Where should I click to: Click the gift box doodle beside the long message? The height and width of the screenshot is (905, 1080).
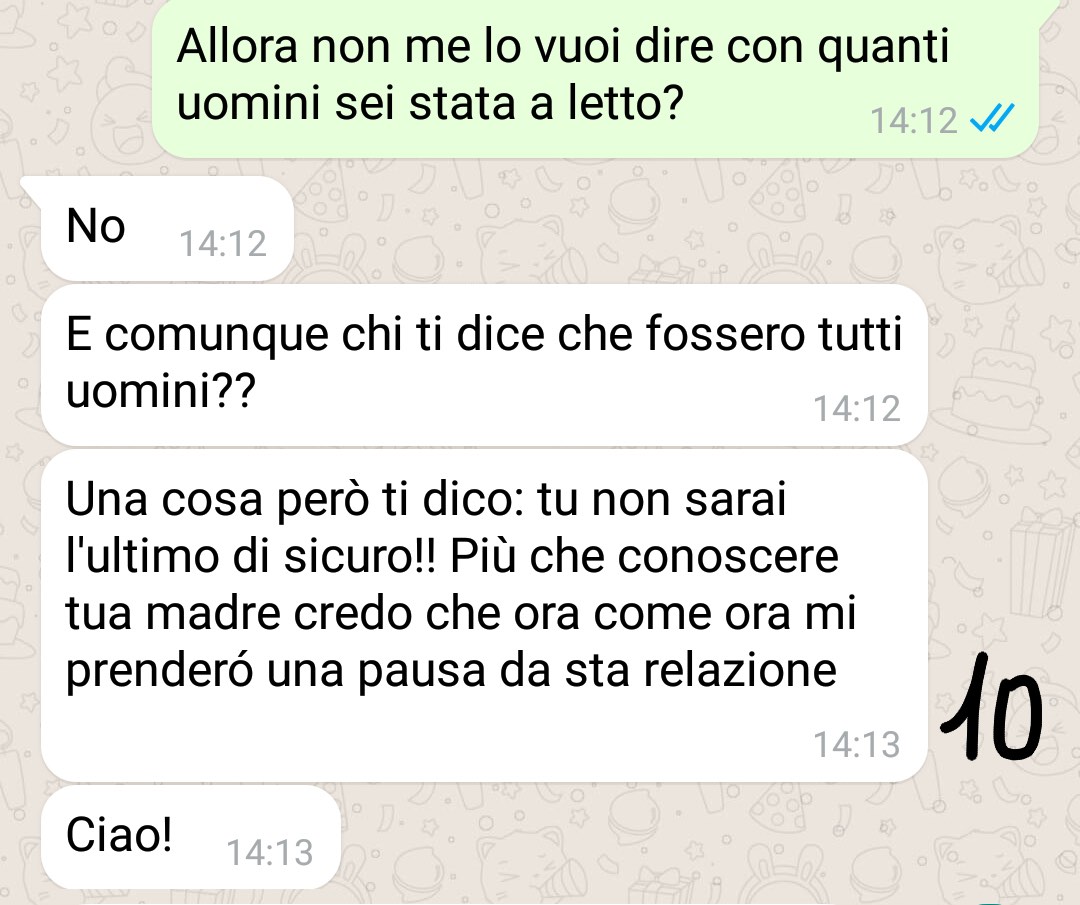(1042, 563)
